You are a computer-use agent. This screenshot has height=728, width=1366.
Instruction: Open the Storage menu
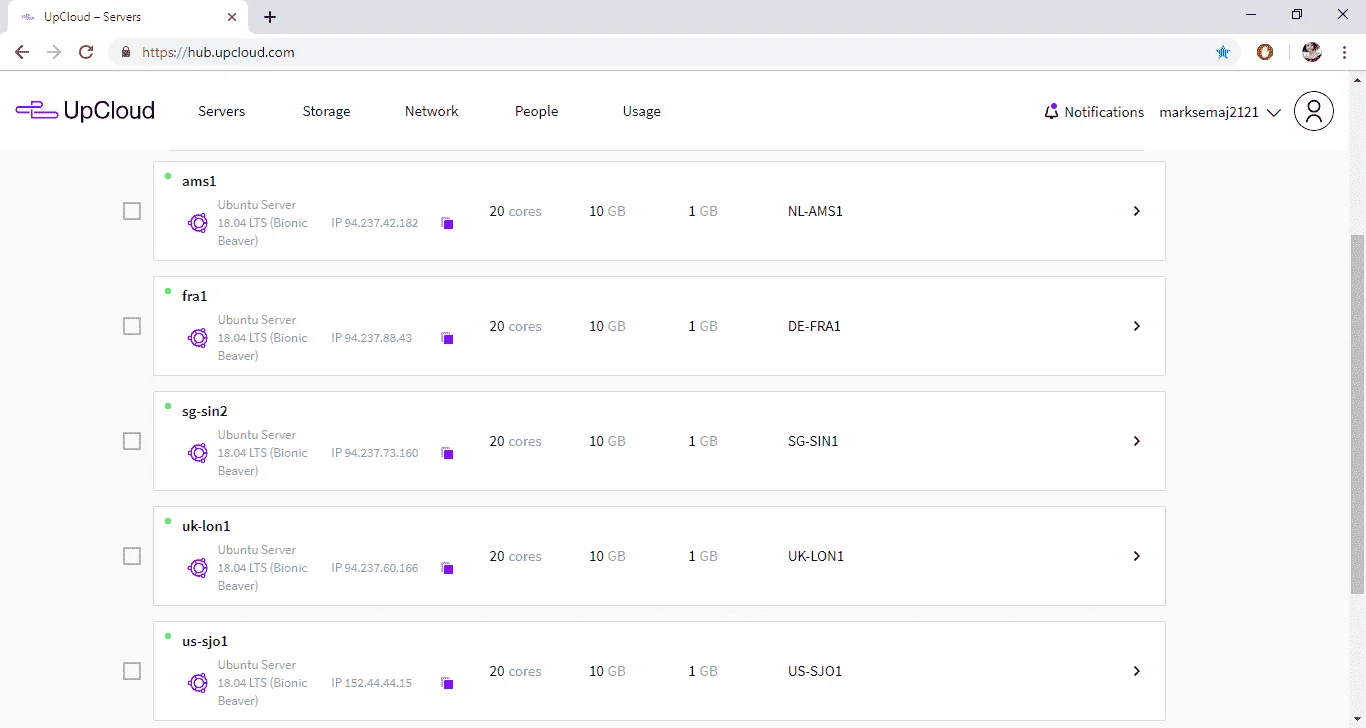326,111
